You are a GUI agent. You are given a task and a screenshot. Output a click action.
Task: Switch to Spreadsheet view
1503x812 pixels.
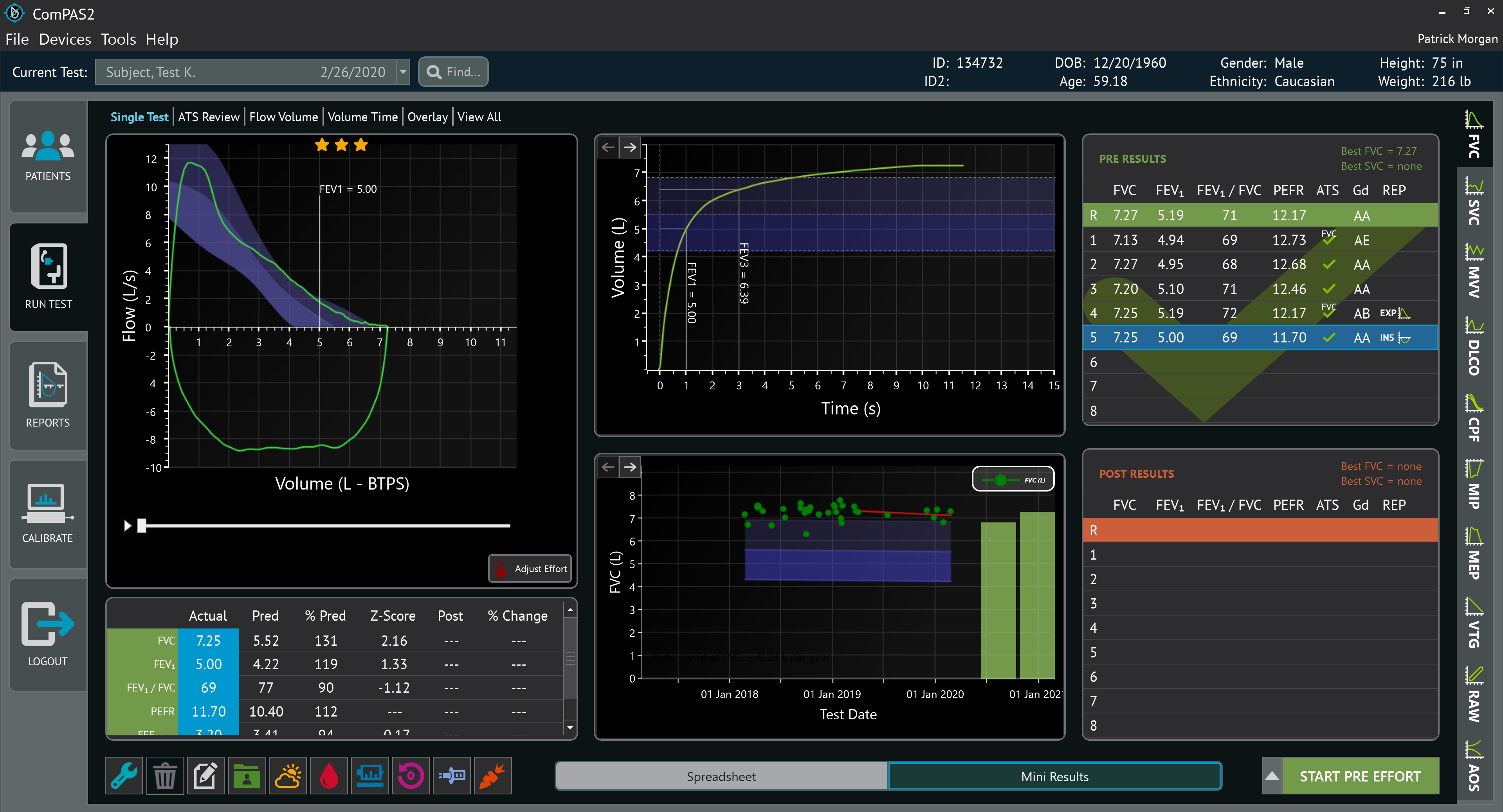(721, 776)
